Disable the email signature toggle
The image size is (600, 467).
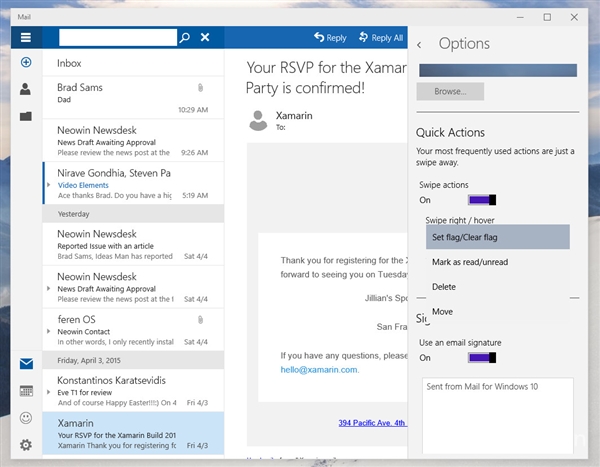click(482, 358)
